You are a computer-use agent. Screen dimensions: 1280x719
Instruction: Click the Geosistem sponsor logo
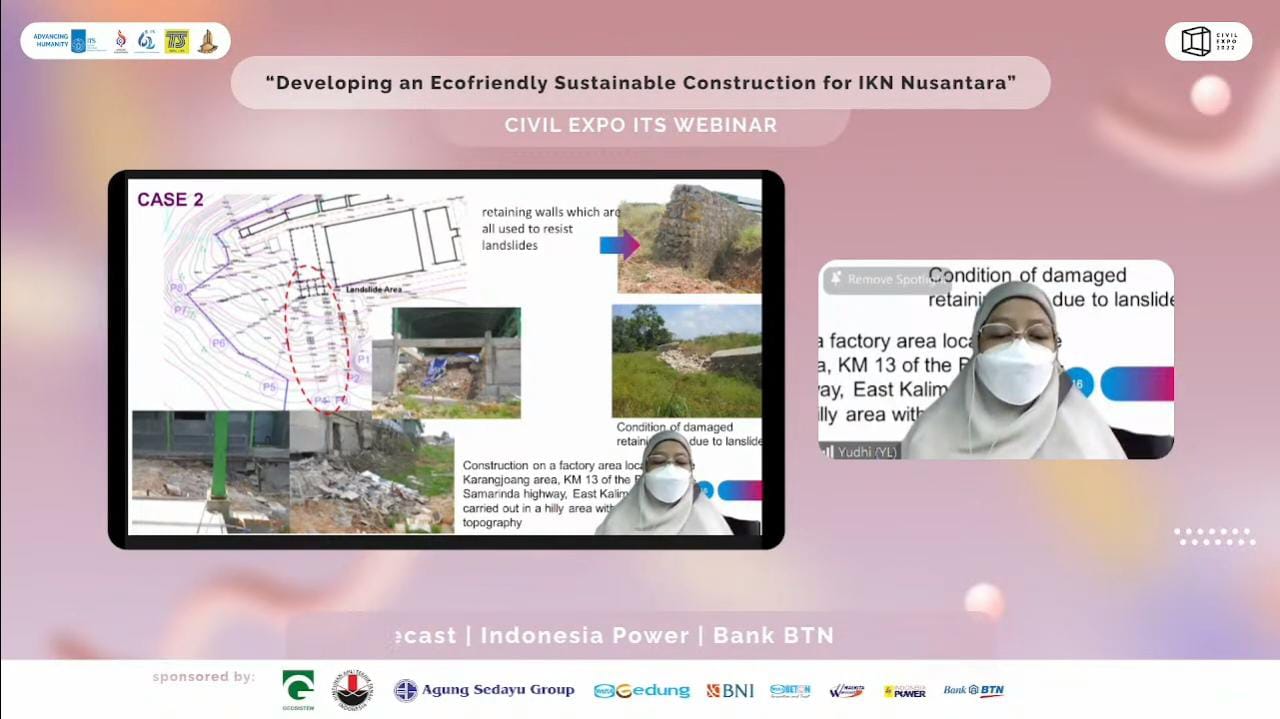click(298, 689)
